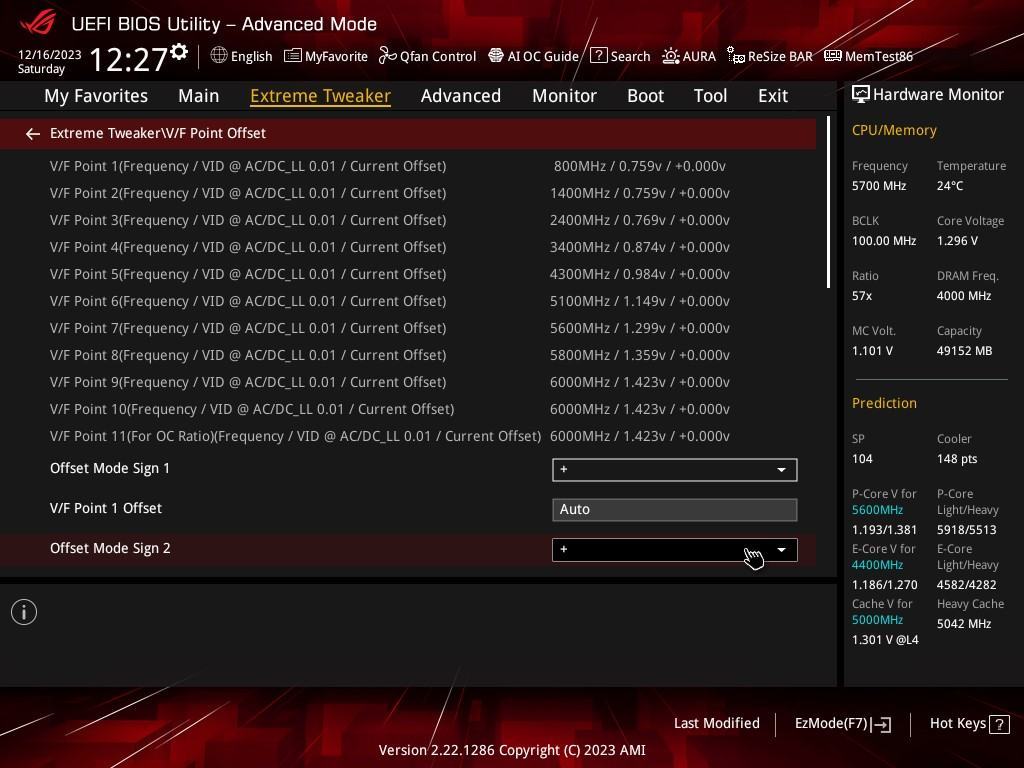The image size is (1024, 768).
Task: Launch MemTest86 icon
Action: click(832, 56)
